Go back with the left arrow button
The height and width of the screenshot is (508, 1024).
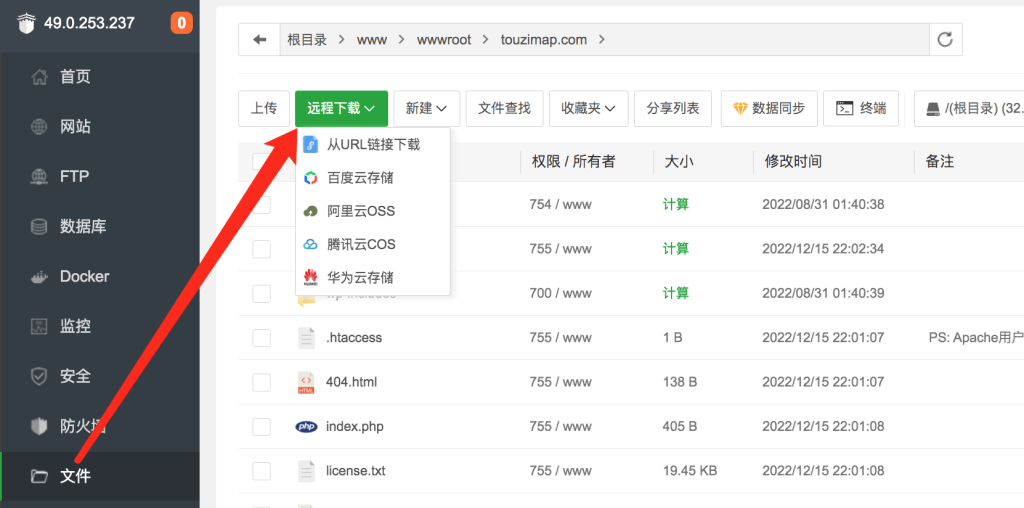(259, 40)
